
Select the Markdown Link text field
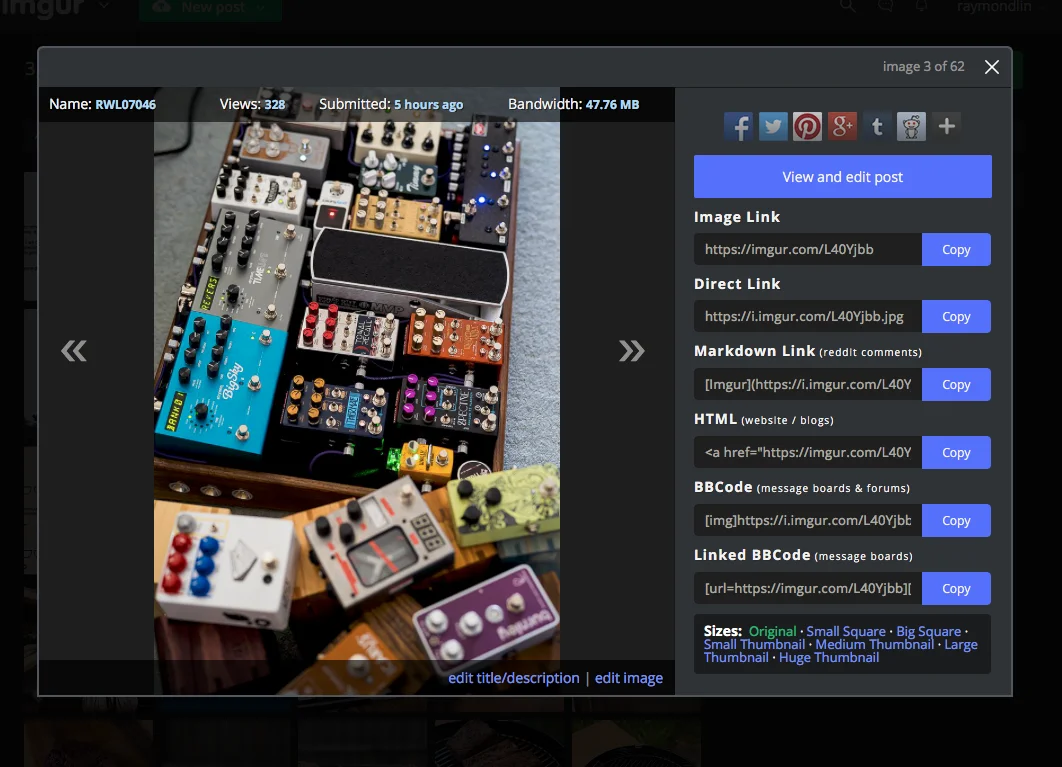click(x=808, y=384)
